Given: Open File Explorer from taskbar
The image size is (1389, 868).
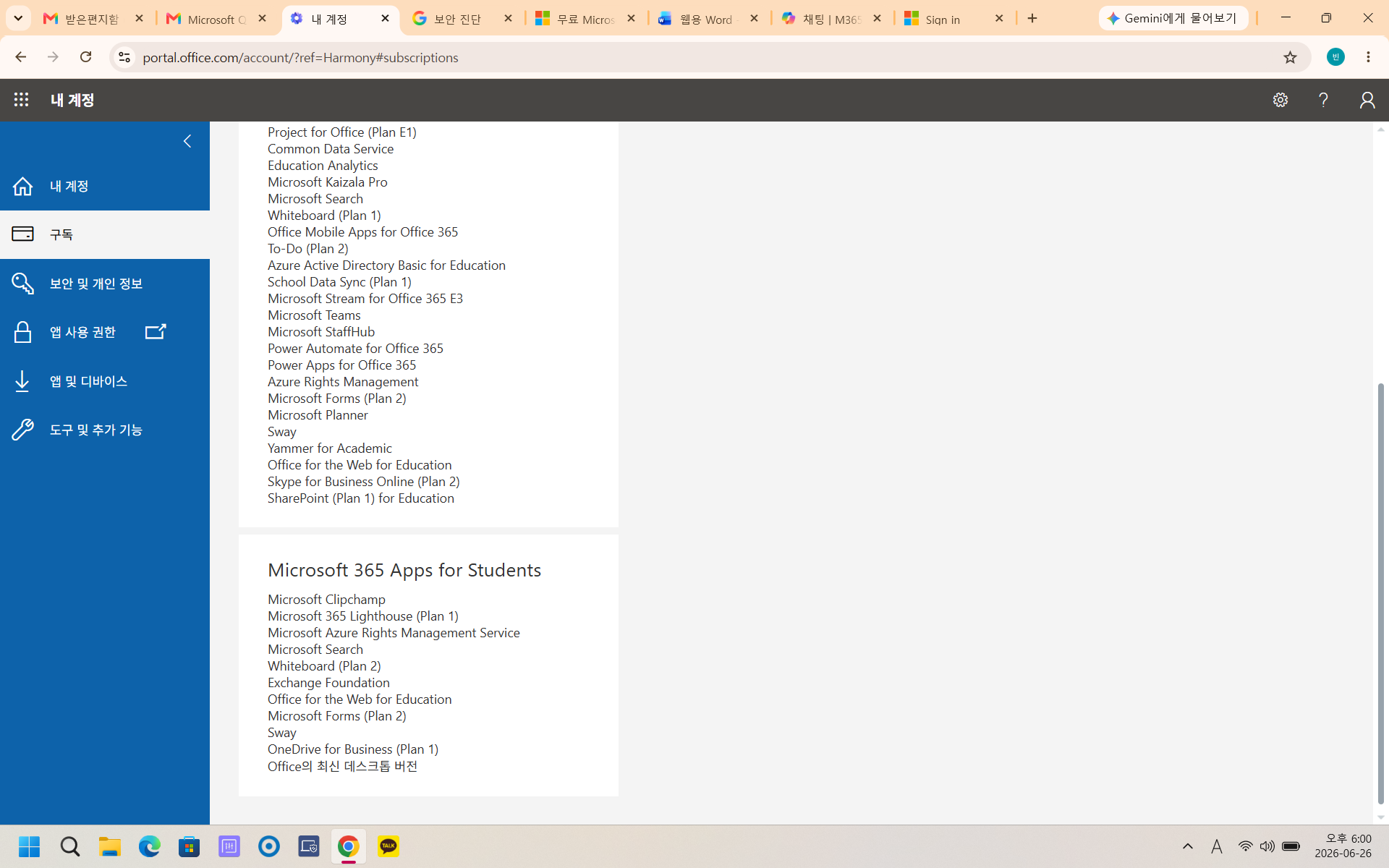Looking at the screenshot, I should [x=110, y=846].
